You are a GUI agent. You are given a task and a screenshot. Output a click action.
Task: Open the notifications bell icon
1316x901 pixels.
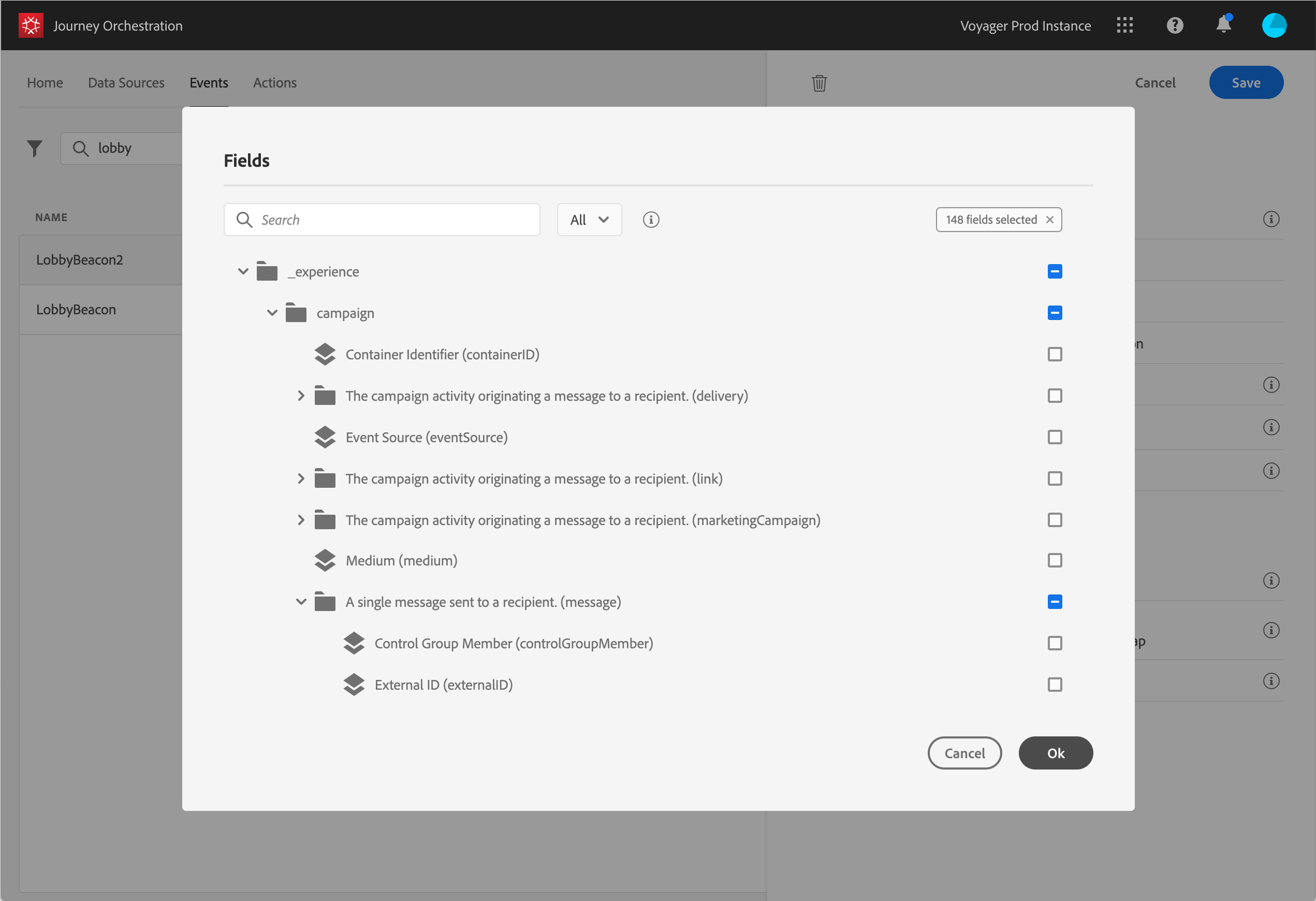tap(1223, 24)
